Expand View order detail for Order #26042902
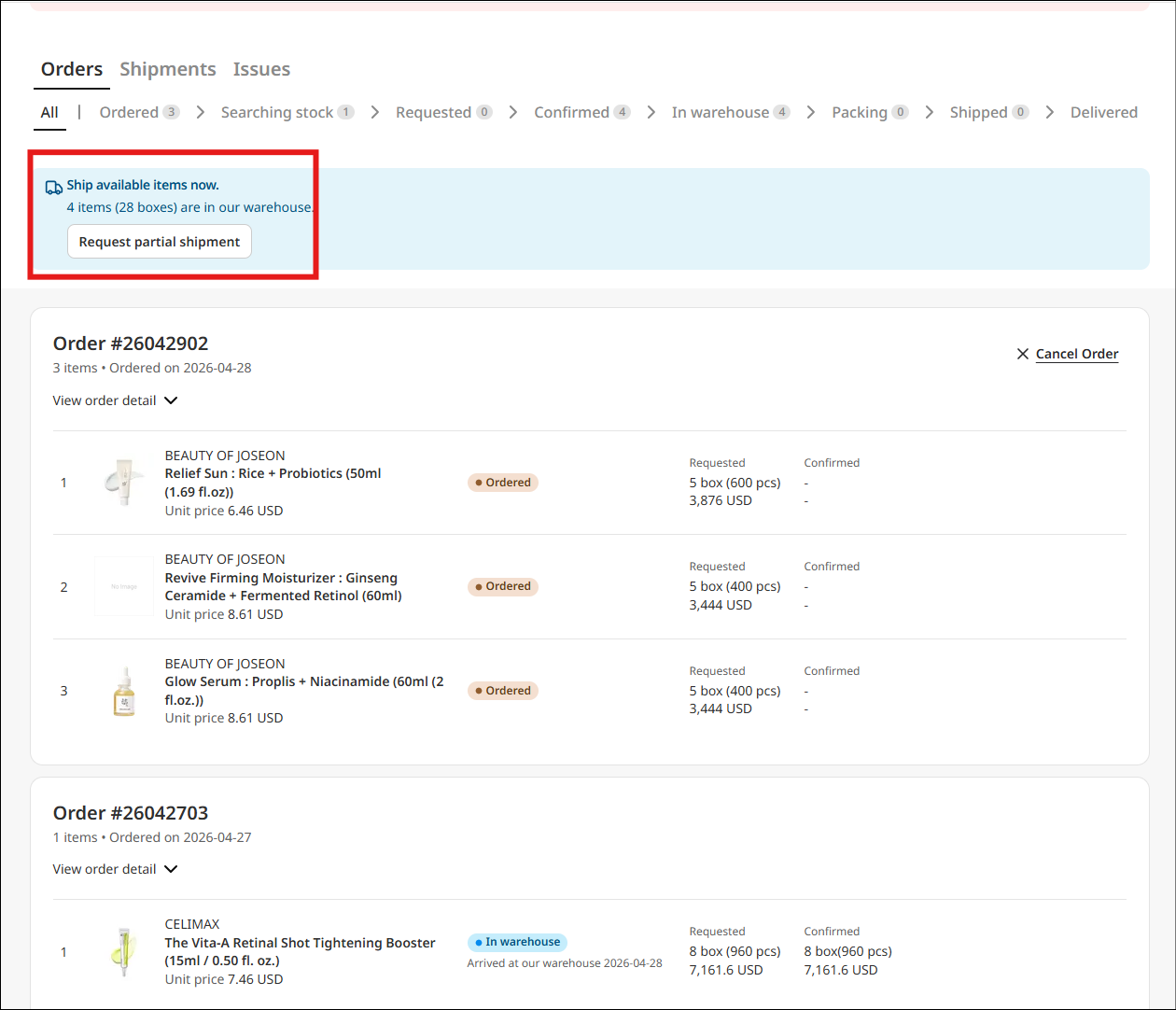Viewport: 1176px width, 1010px height. click(x=115, y=400)
